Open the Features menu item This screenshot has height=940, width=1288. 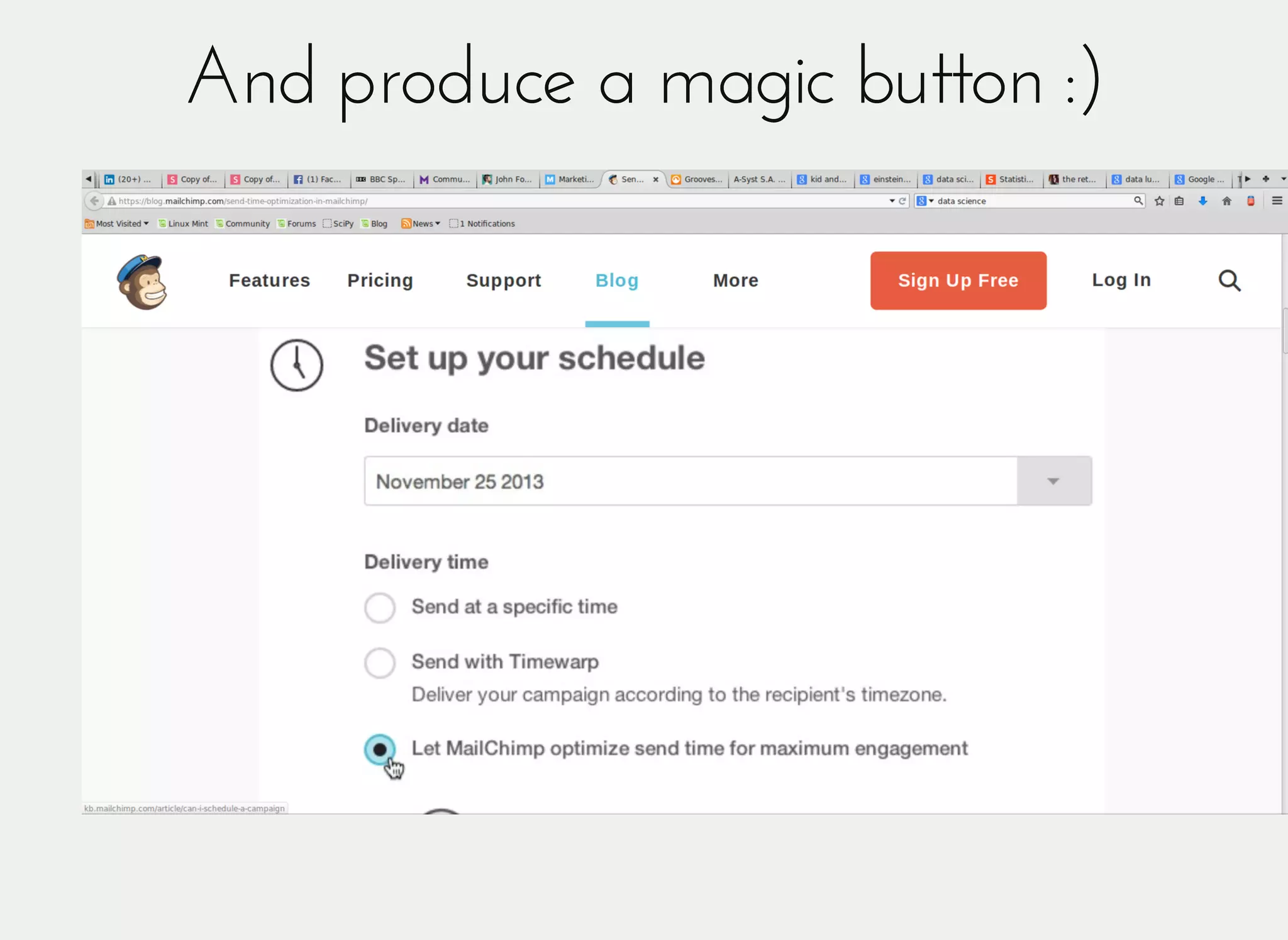269,280
